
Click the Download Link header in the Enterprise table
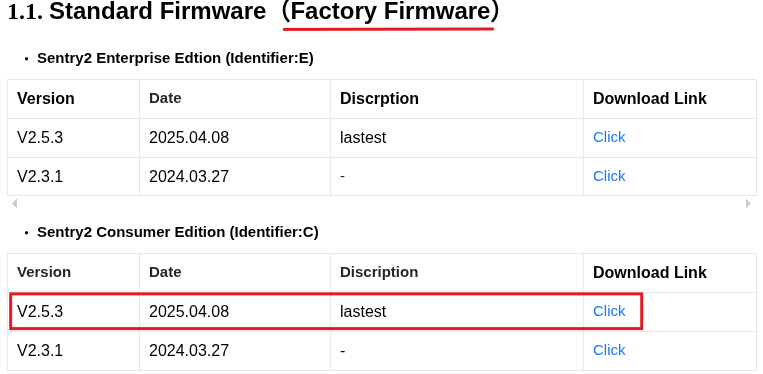pos(650,98)
